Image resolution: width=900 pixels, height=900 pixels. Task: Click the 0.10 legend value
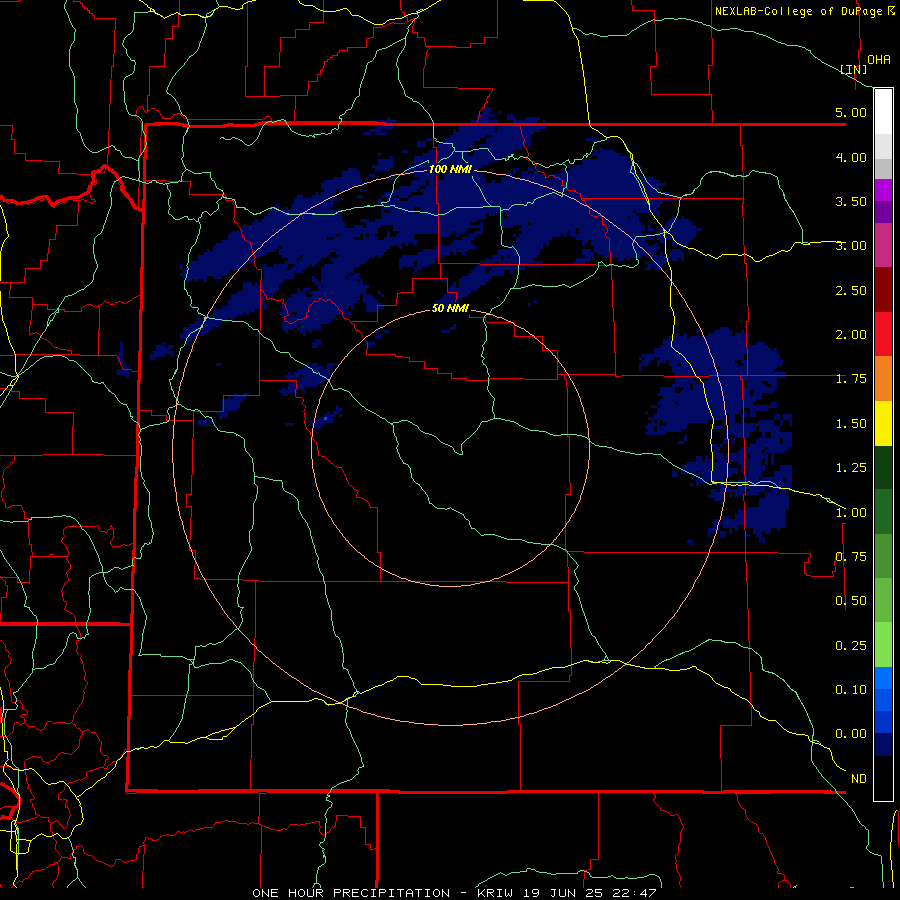[851, 690]
